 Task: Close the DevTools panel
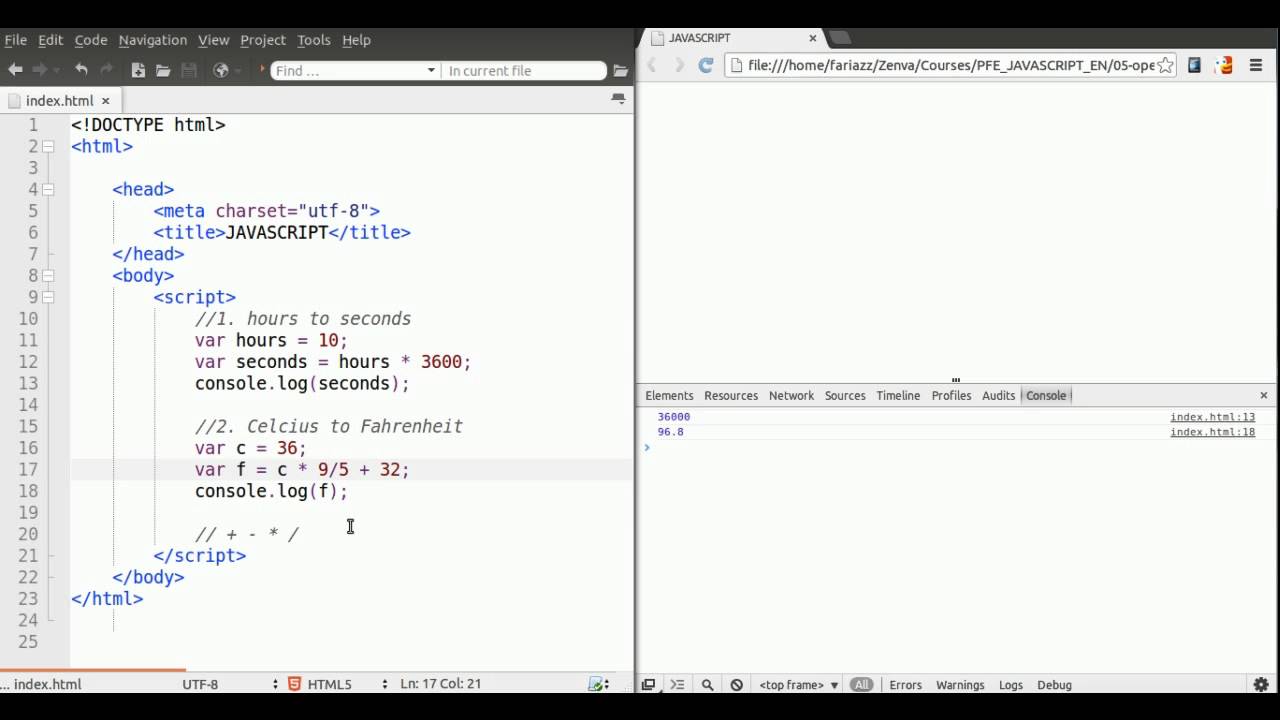[x=1263, y=396]
